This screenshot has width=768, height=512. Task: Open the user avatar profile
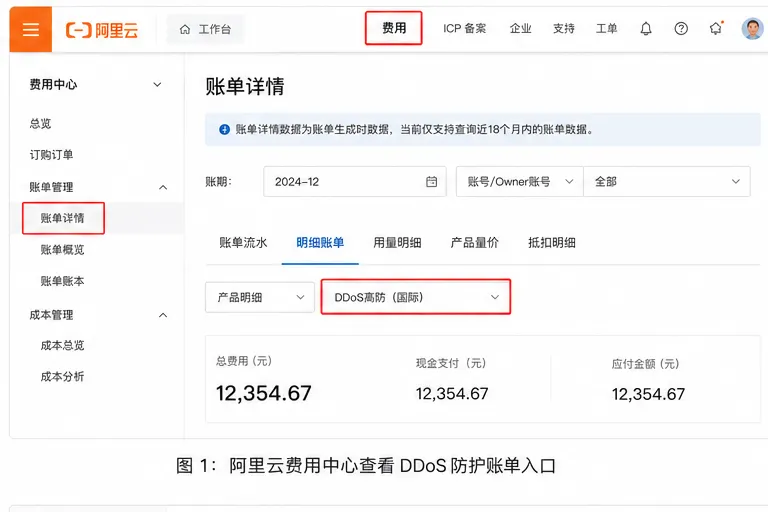752,29
